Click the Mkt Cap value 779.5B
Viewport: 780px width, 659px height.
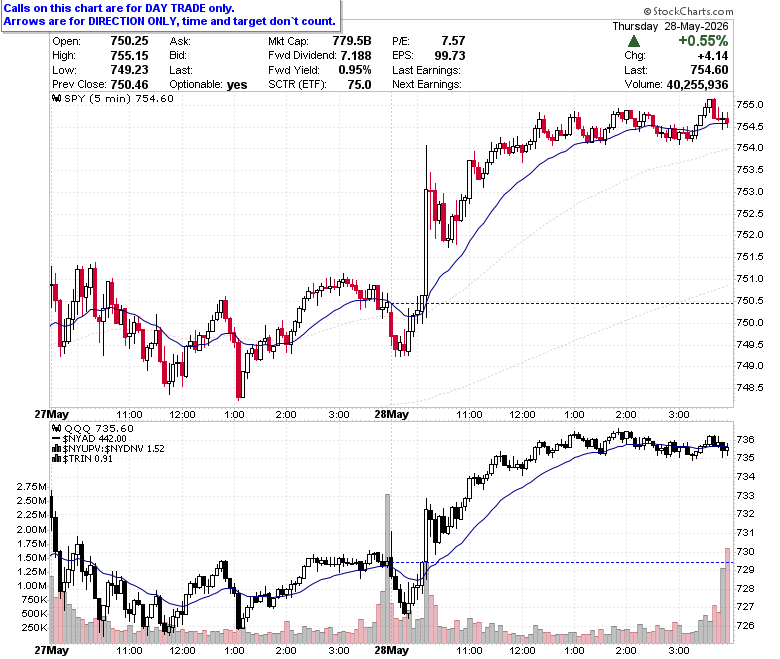[x=352, y=41]
